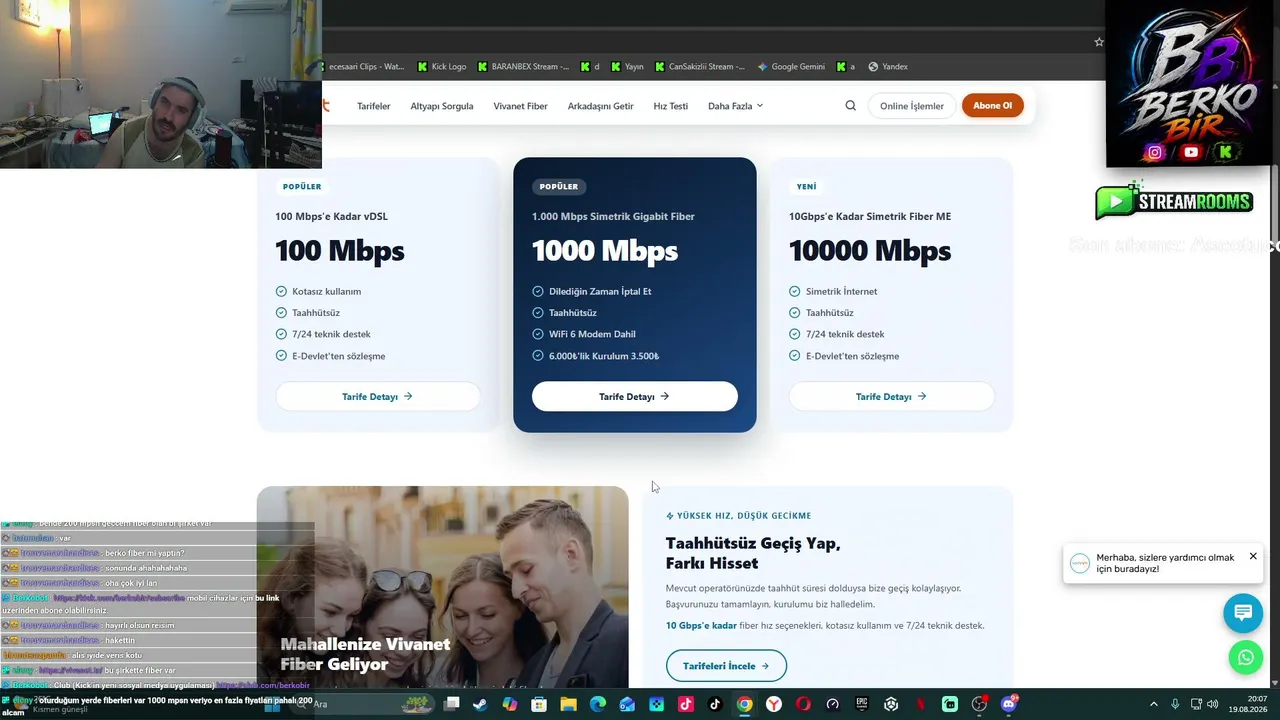This screenshot has height=720, width=1280.
Task: Click the orange Abone Ol button
Action: (x=993, y=105)
